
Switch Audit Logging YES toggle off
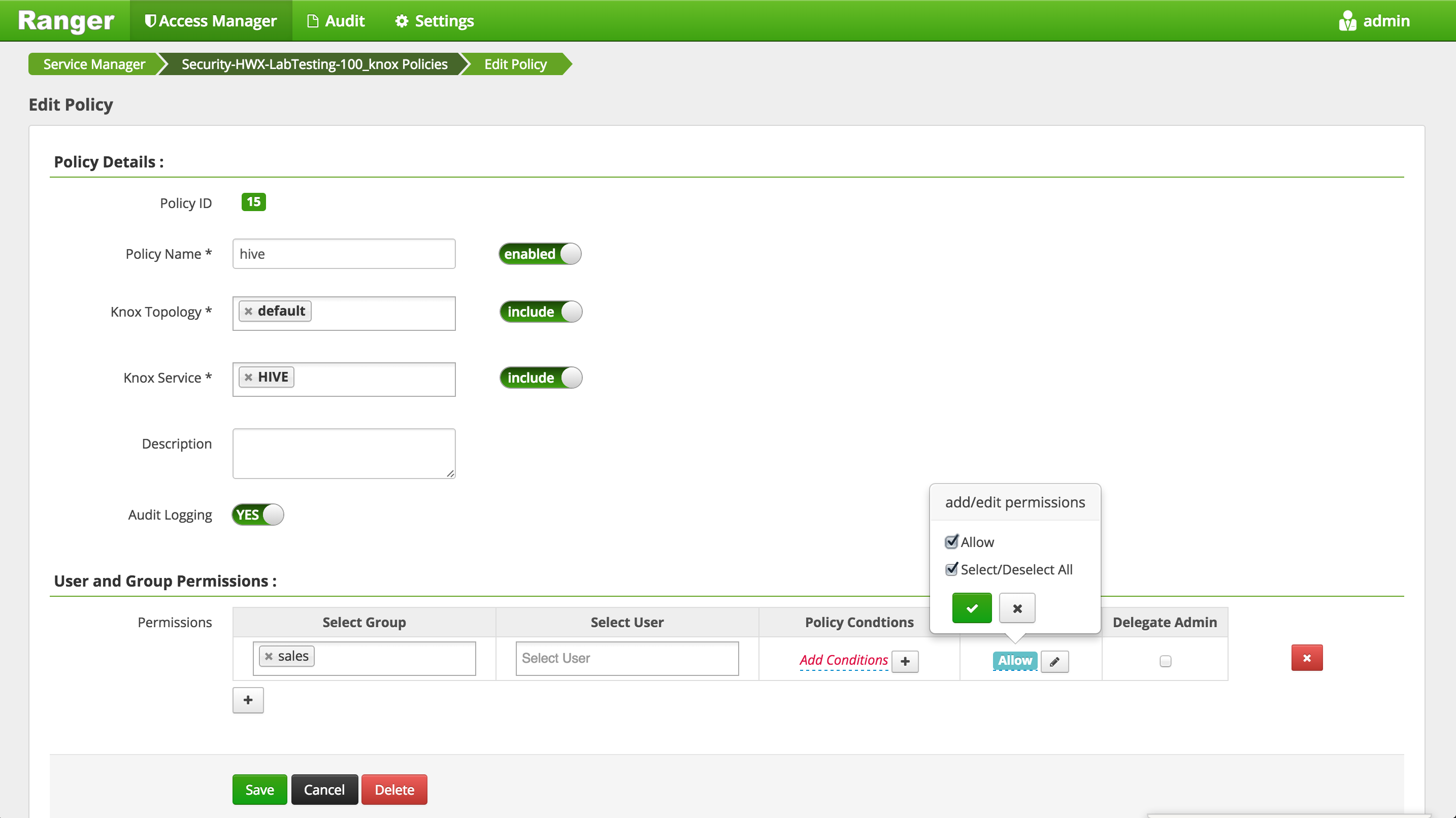click(257, 514)
